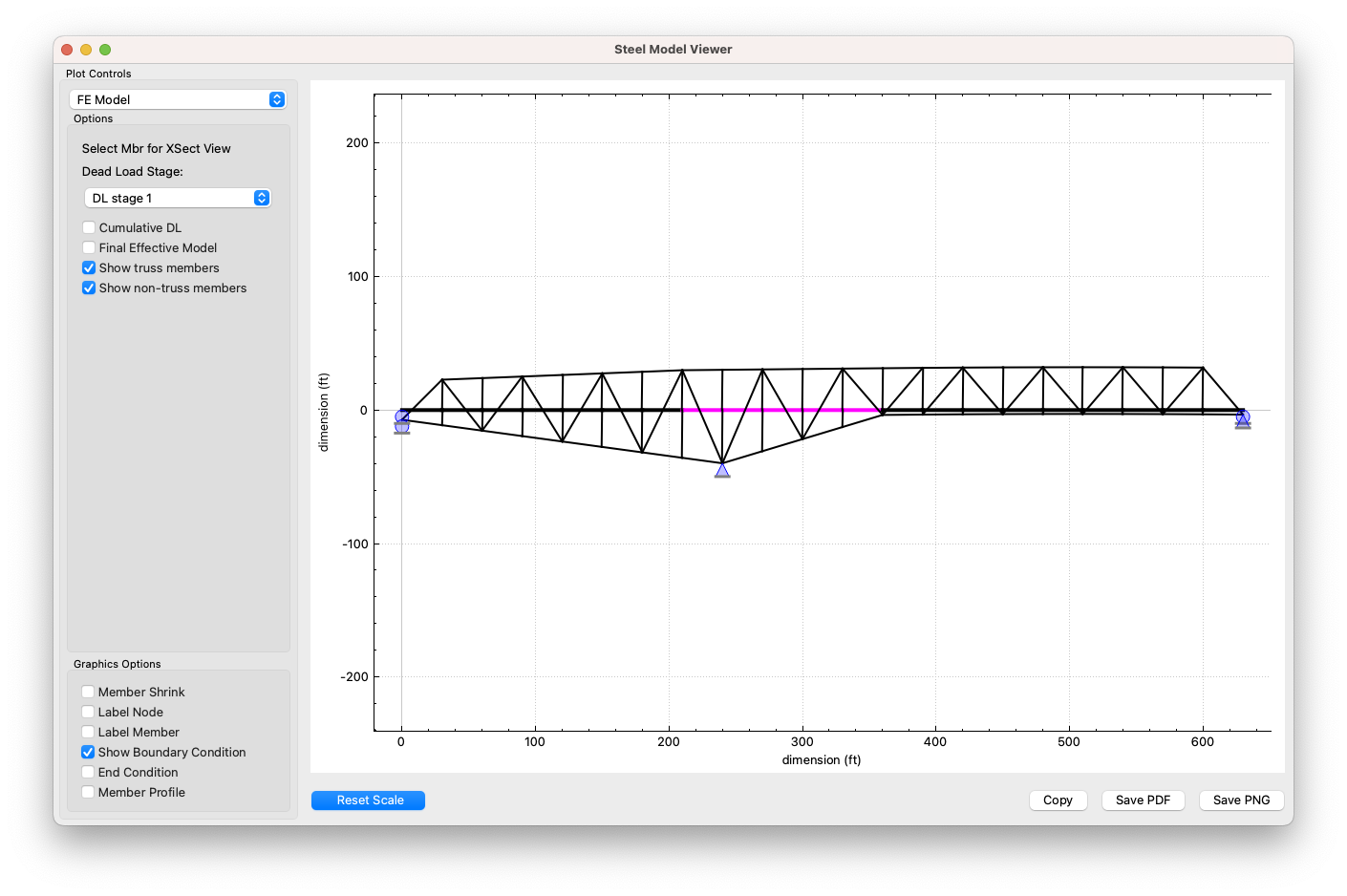Turn on Final Effective Model option
Image resolution: width=1347 pixels, height=896 pixels.
click(x=89, y=247)
